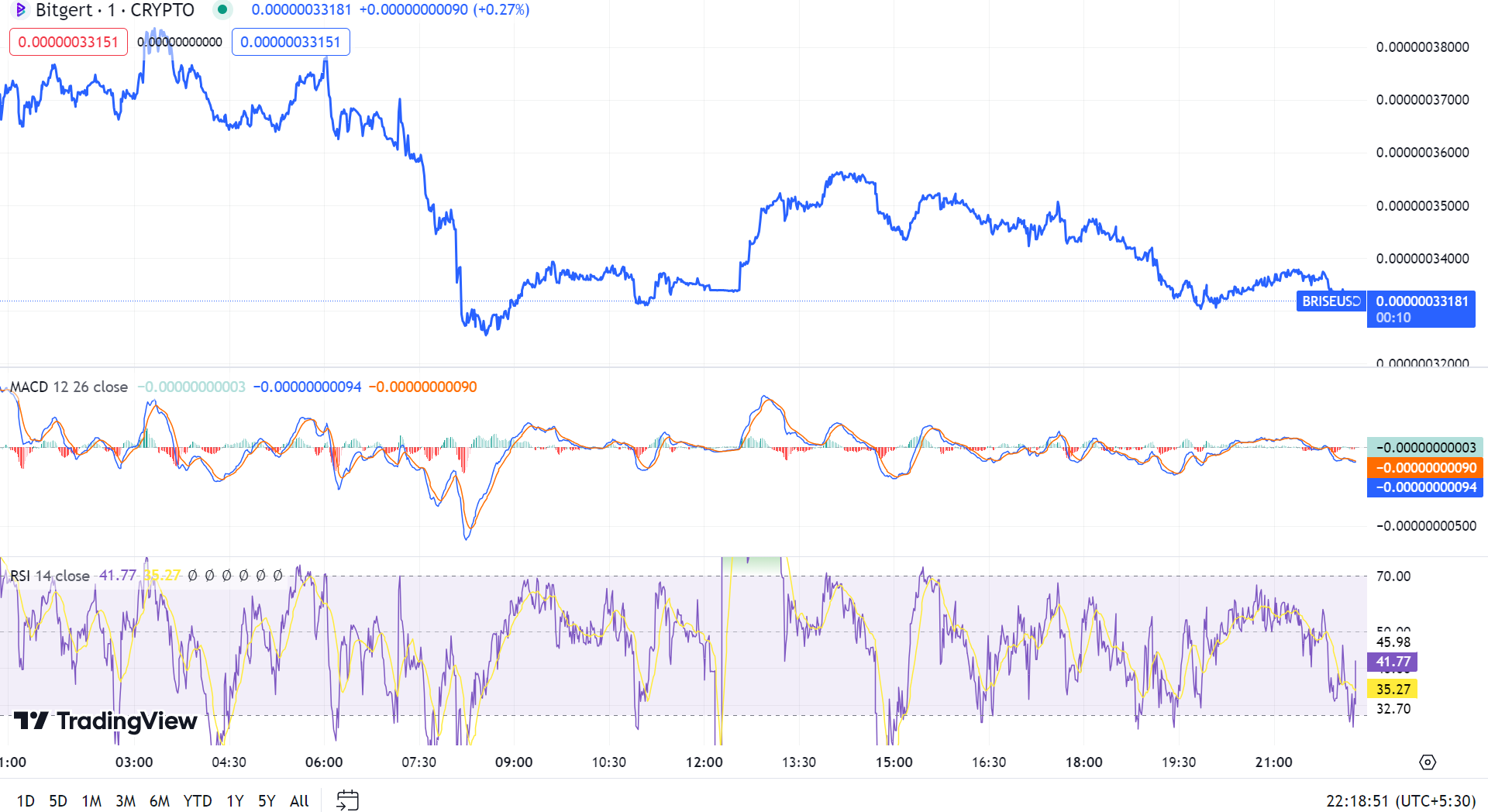The width and height of the screenshot is (1488, 812).
Task: Select the 1Y time range
Action: (x=235, y=801)
